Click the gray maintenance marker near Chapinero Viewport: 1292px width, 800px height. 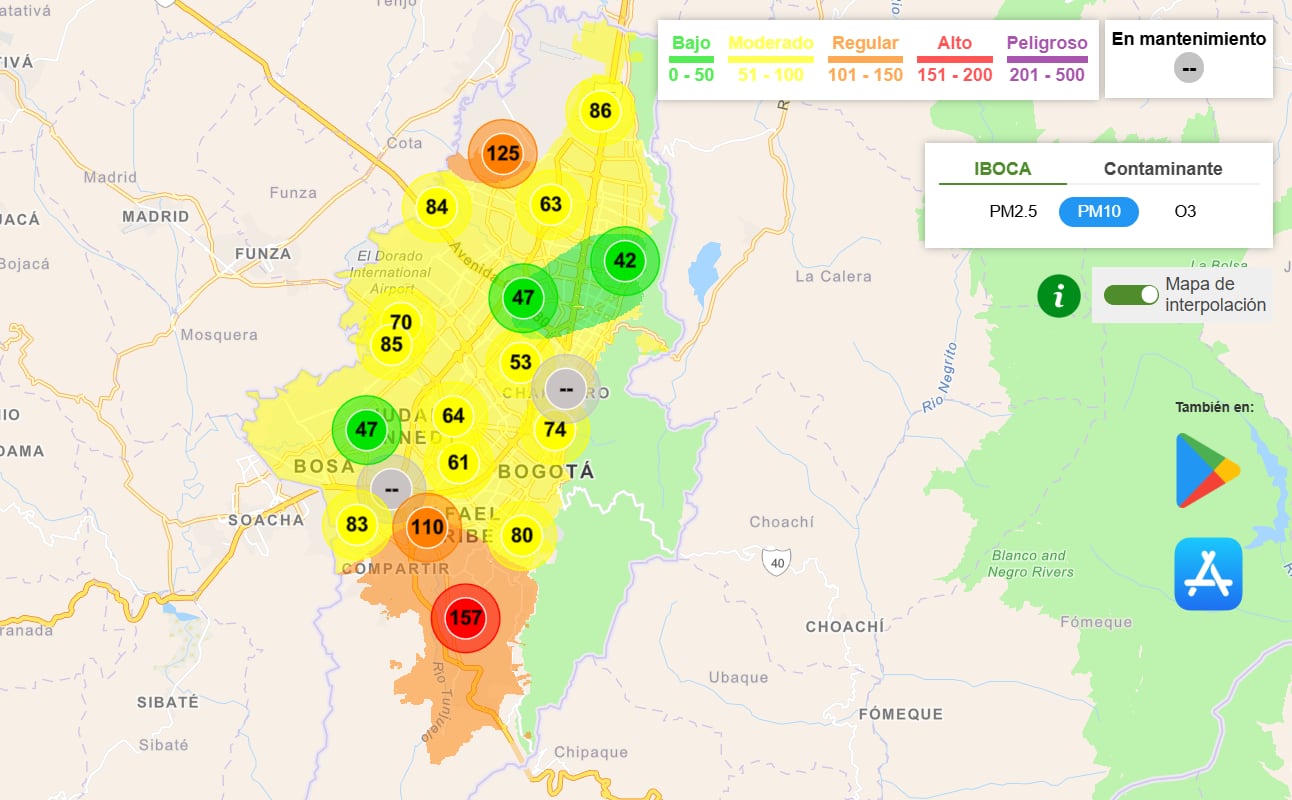pyautogui.click(x=565, y=389)
